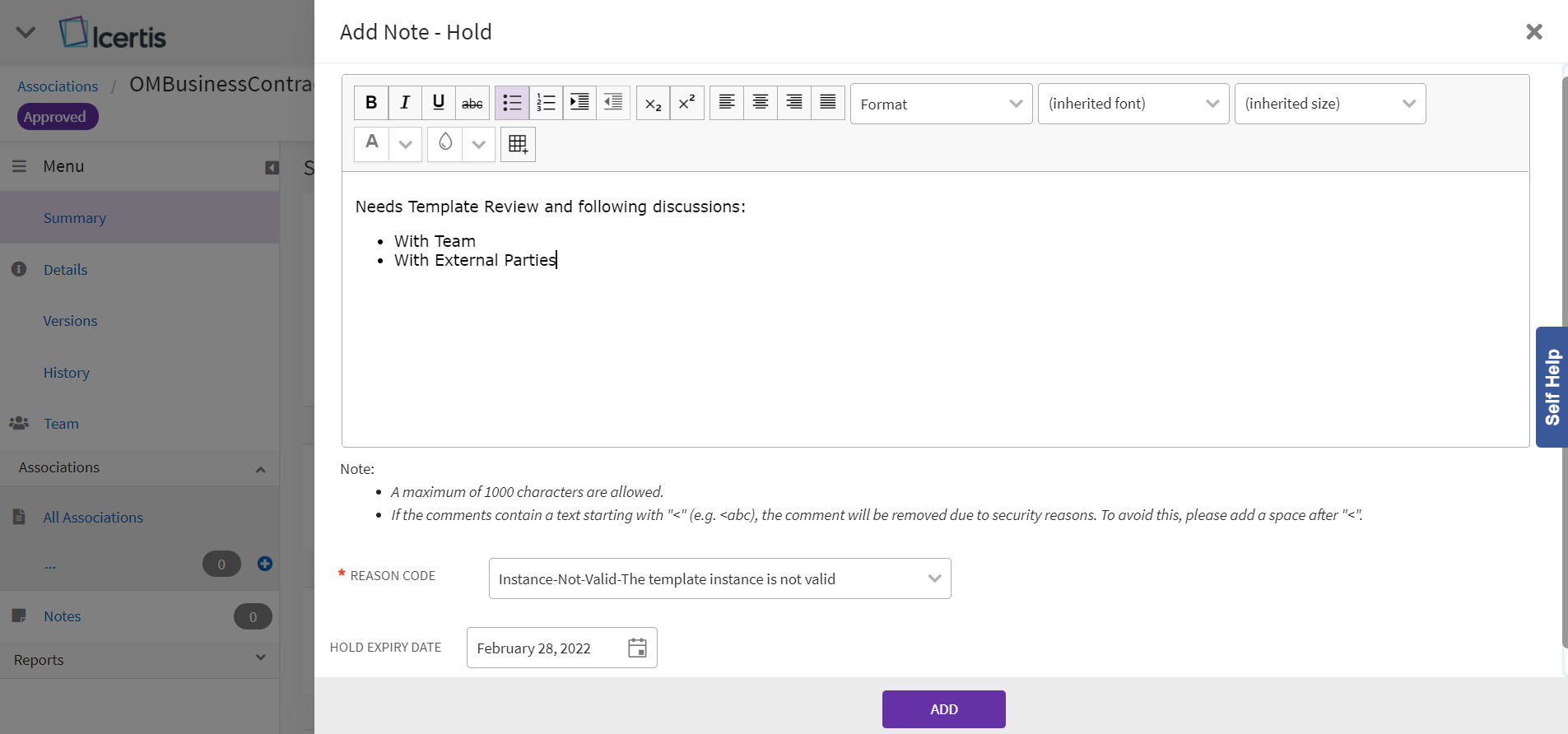Toggle underline text formatting
Viewport: 1568px width, 734px height.
point(439,103)
